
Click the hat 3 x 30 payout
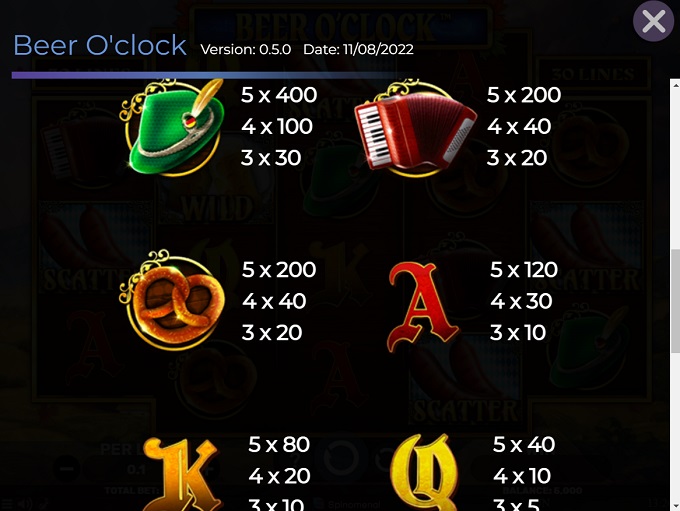[271, 158]
